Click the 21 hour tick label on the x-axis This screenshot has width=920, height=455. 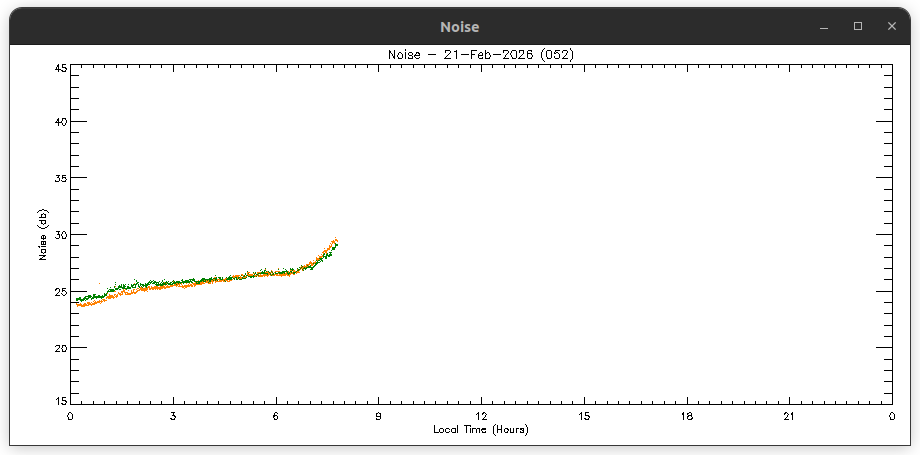coord(789,415)
